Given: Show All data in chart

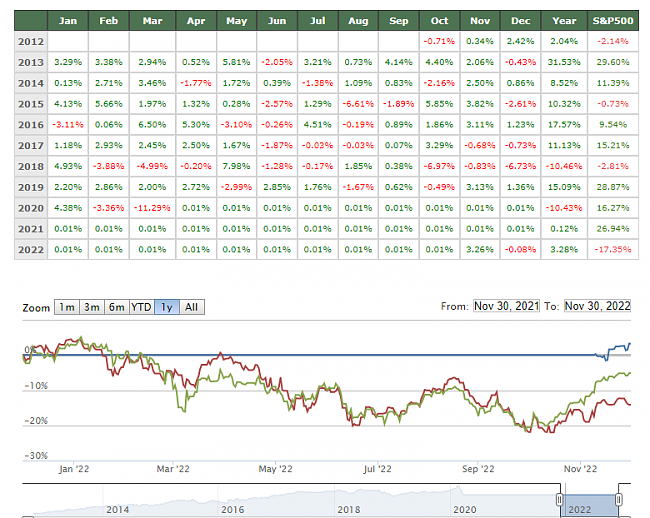Looking at the screenshot, I should (192, 307).
